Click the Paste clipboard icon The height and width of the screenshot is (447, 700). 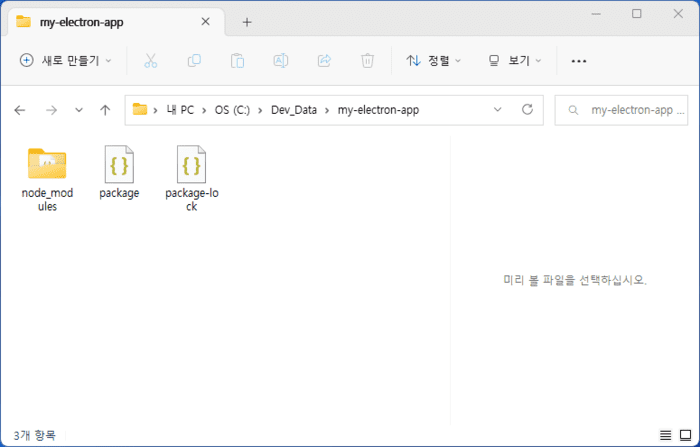tap(237, 60)
